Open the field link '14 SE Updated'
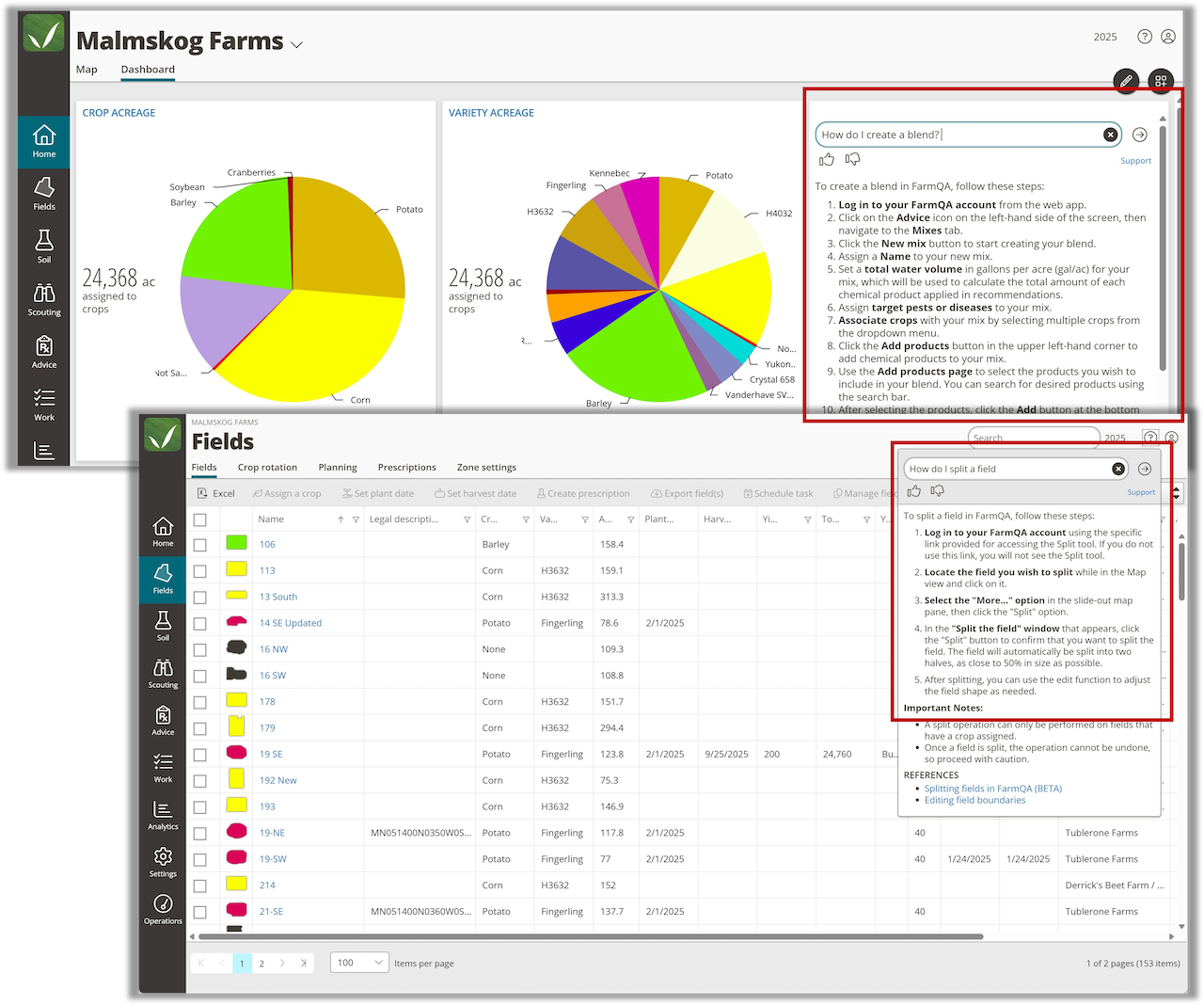This screenshot has height=1005, width=1204. 291,623
